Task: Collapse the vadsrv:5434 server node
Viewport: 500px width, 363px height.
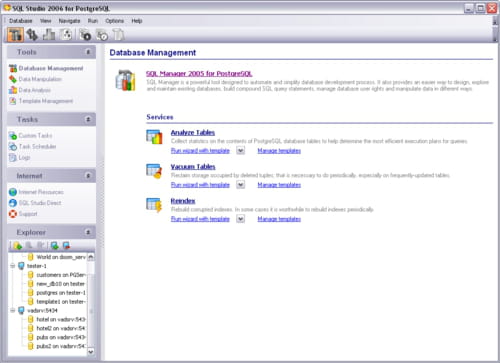Action: [x=13, y=311]
